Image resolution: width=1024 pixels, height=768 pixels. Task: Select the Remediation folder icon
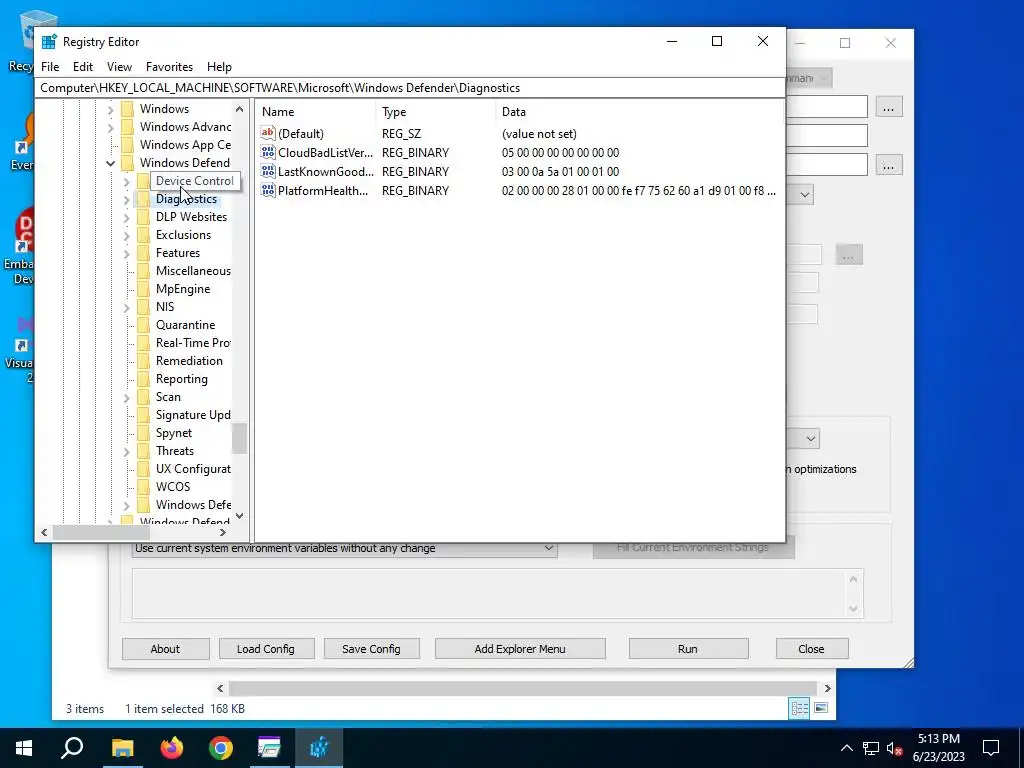[x=144, y=360]
